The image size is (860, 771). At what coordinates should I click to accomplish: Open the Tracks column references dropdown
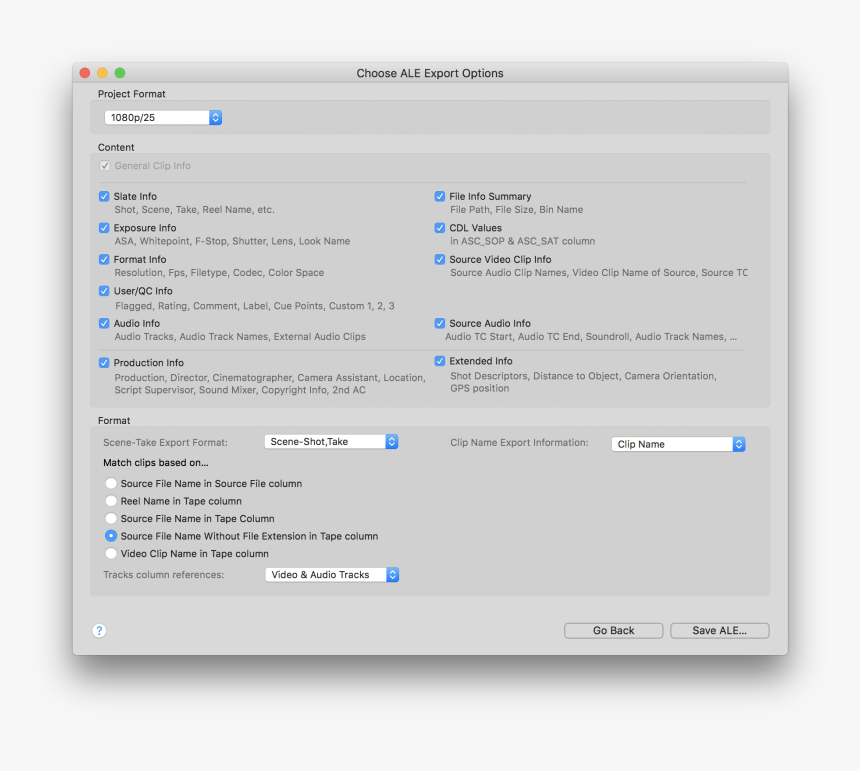pyautogui.click(x=332, y=574)
